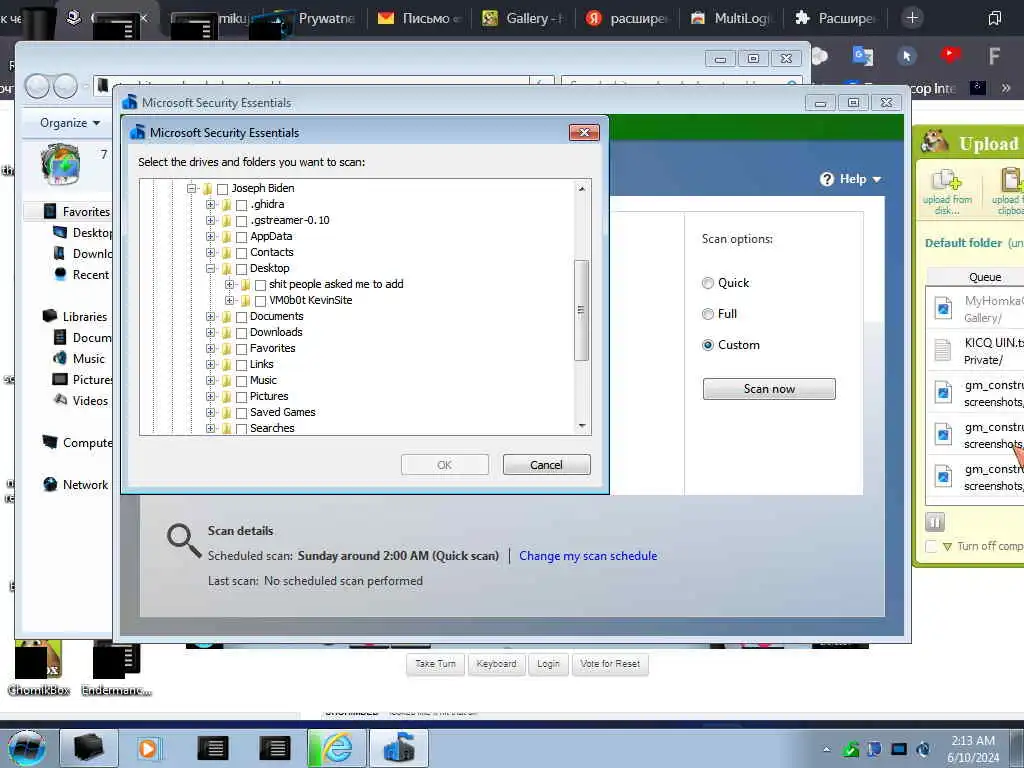This screenshot has width=1024, height=768.
Task: Check the VM0b0t KevinSite checkbox
Action: click(260, 301)
